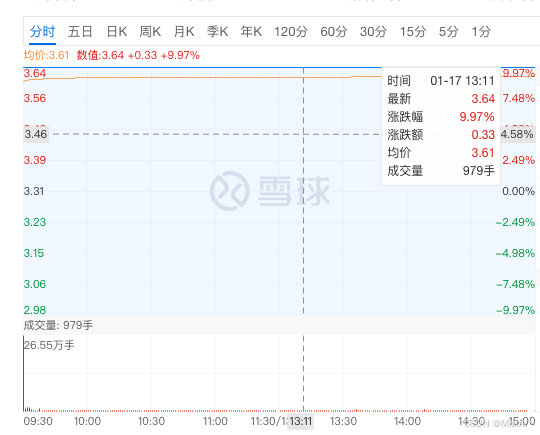
Task: Click the 11:00 time axis label
Action: [215, 421]
